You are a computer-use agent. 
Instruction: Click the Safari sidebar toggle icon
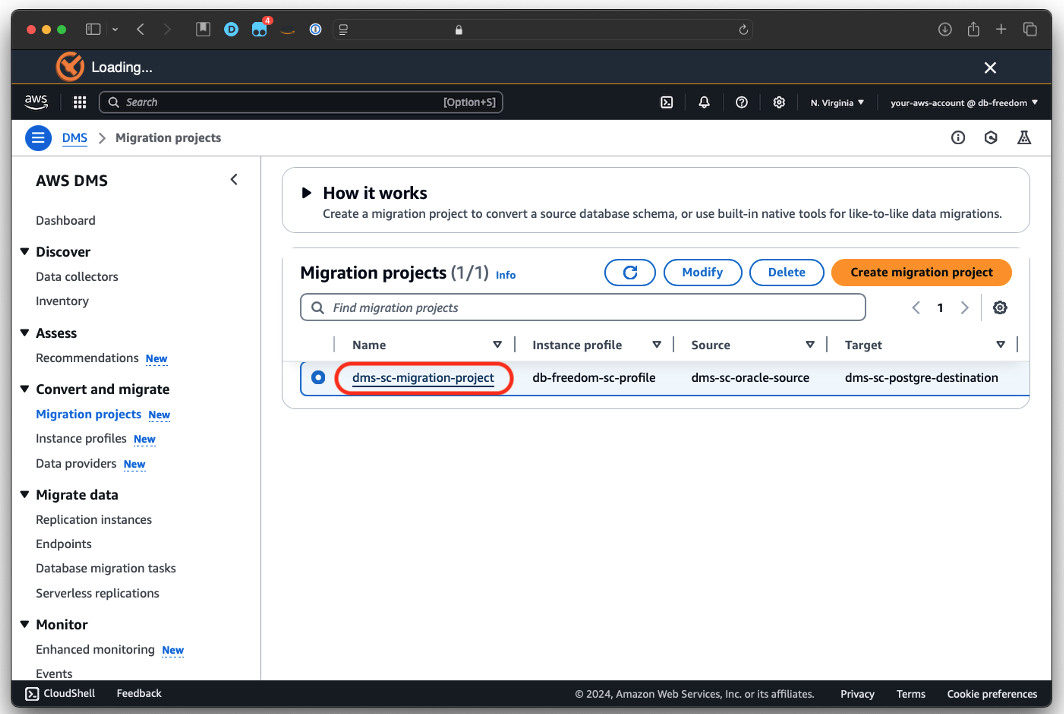click(93, 29)
